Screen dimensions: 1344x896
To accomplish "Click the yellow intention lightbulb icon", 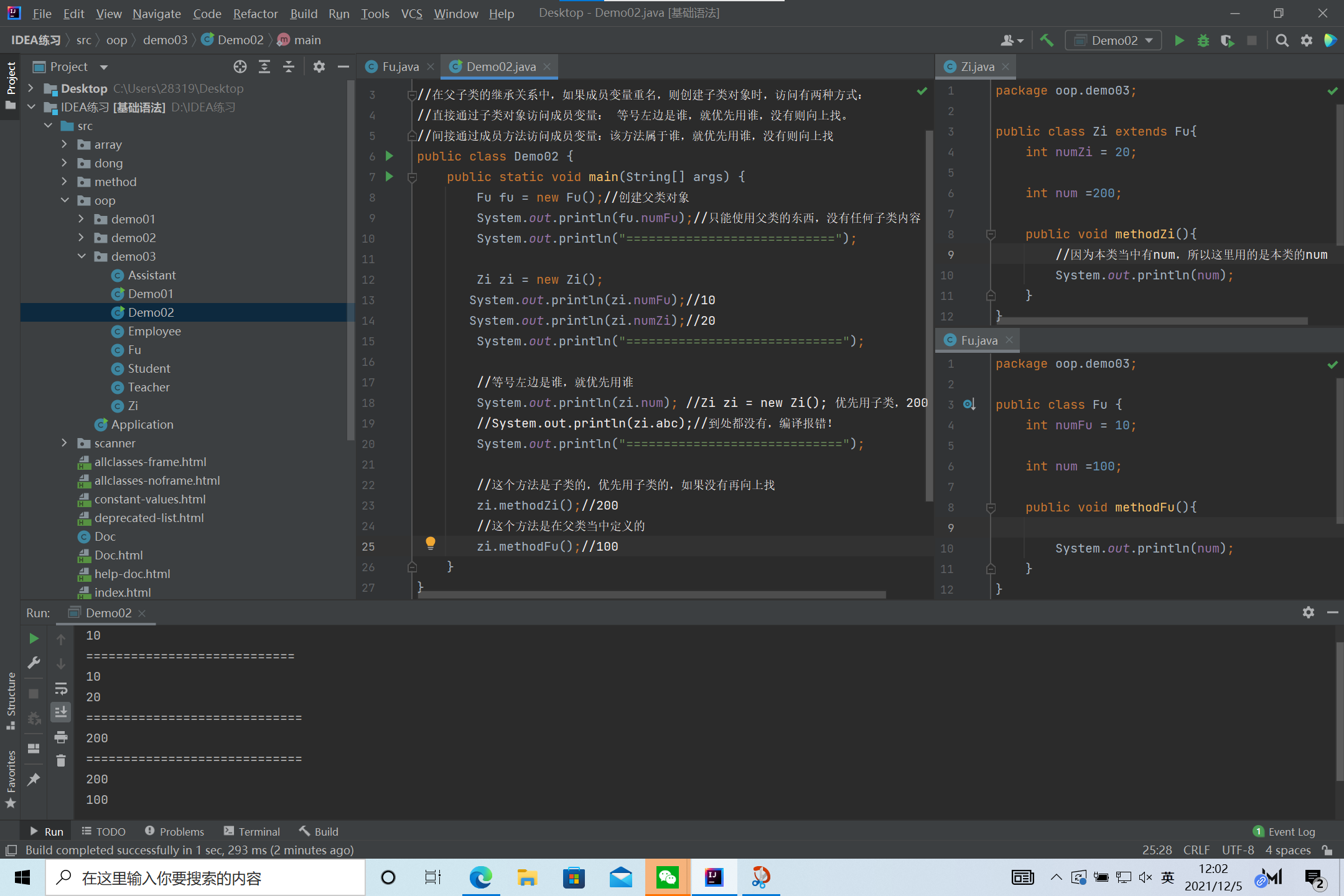I will [430, 543].
